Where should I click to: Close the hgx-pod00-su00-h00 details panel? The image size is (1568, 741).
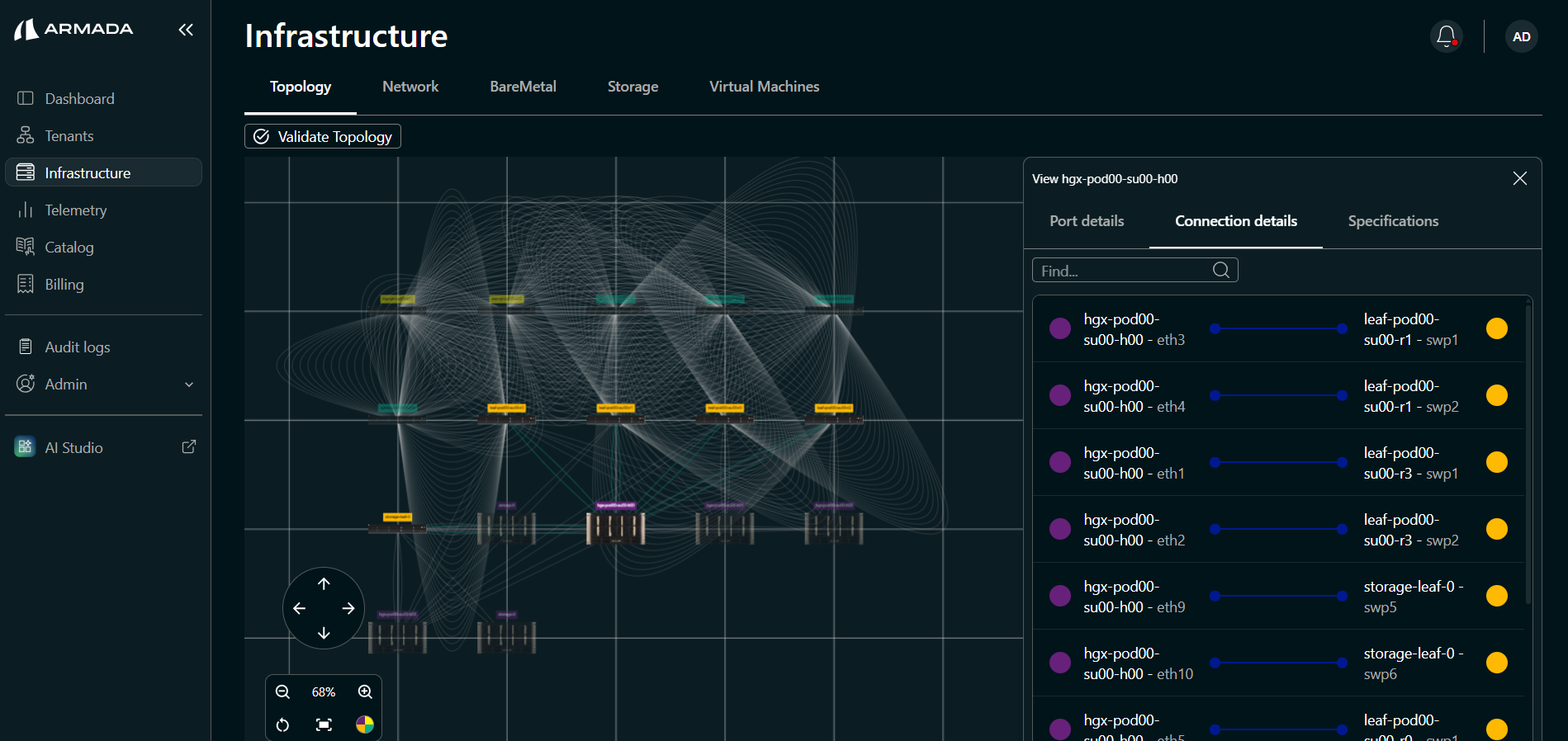1519,178
